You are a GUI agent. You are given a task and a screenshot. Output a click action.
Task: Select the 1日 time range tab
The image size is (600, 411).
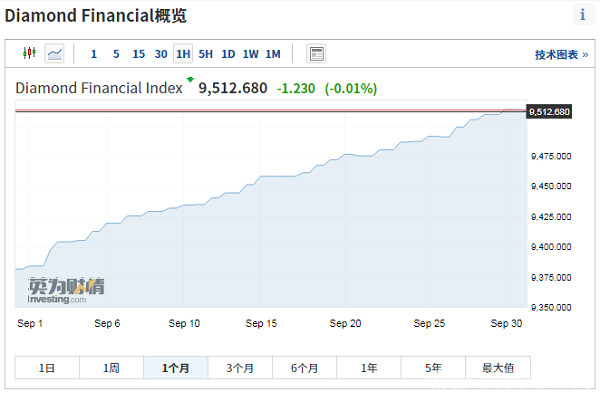47,368
